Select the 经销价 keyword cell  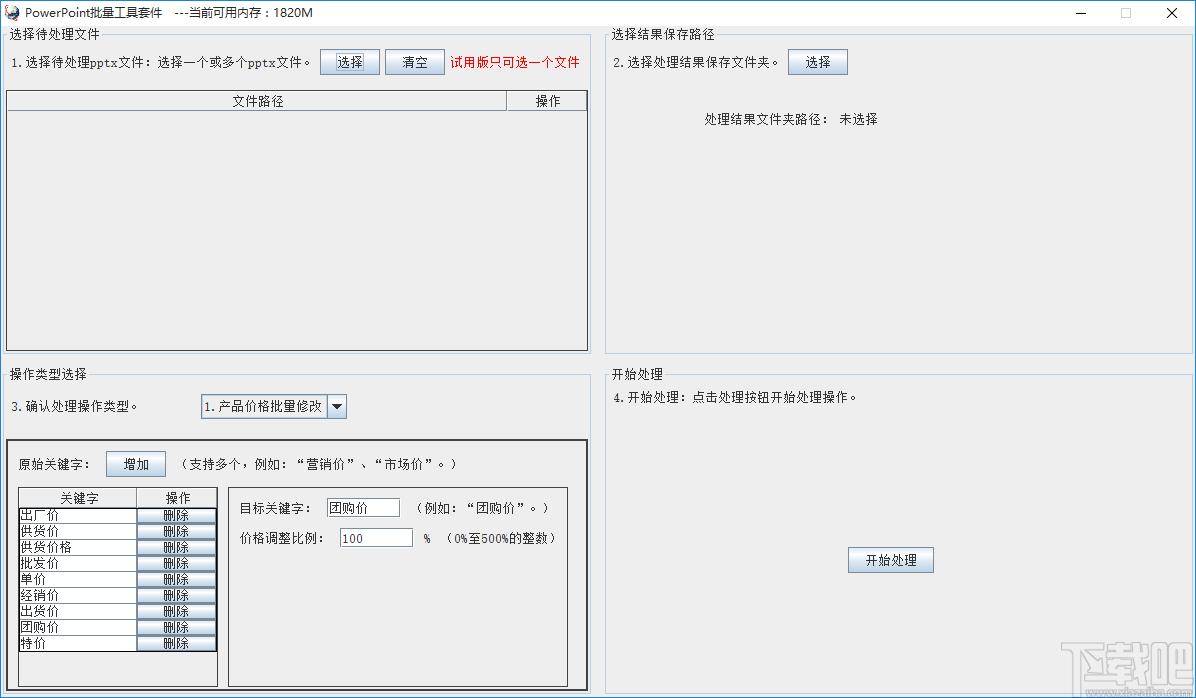[78, 596]
